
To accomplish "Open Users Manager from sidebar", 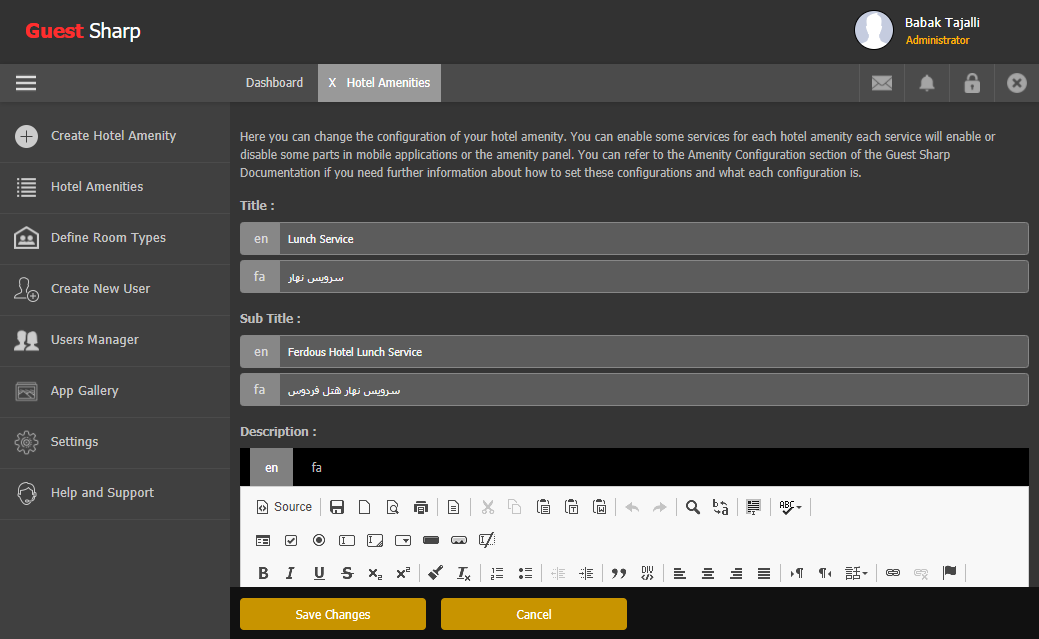I will (x=115, y=340).
